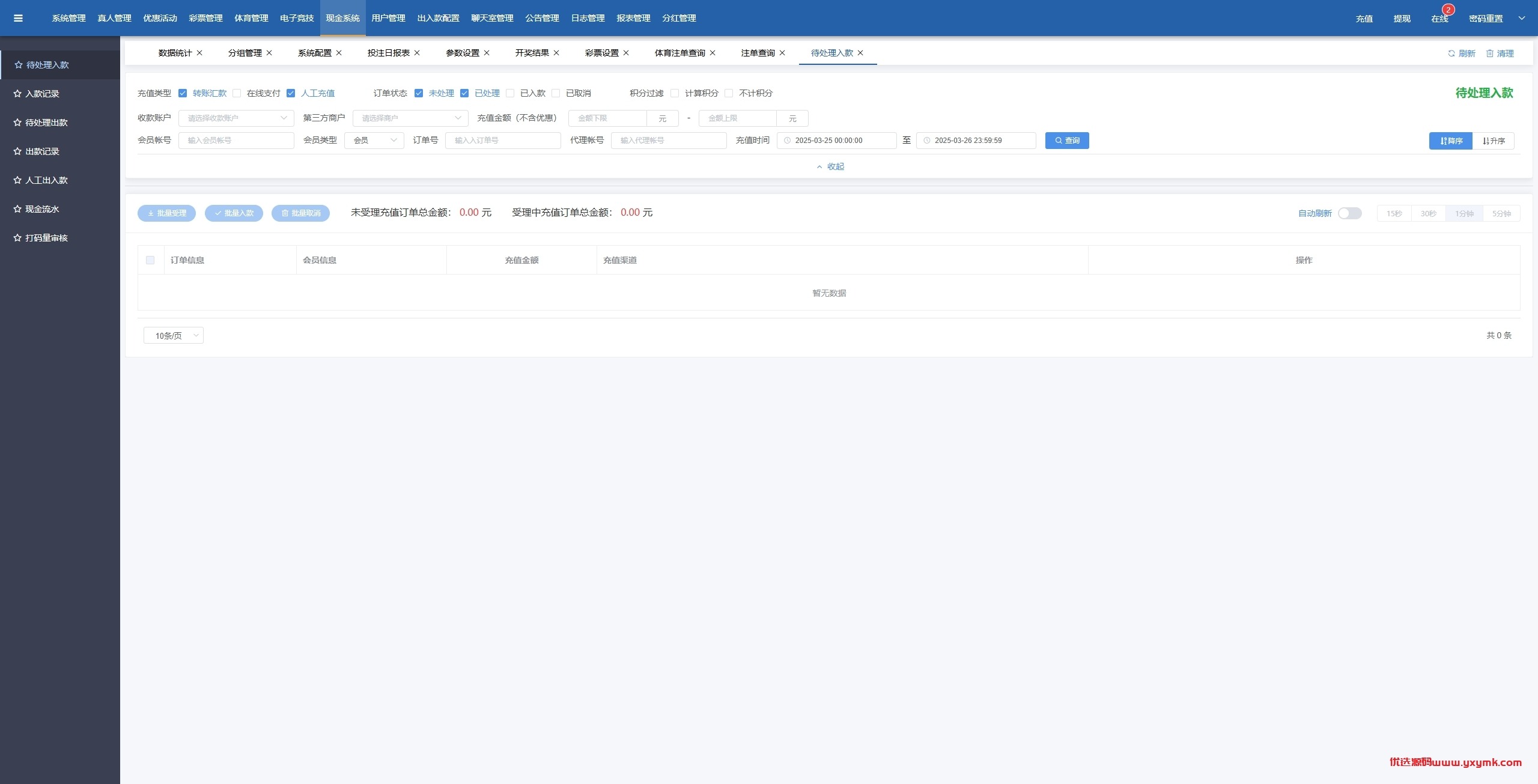Close the 分组管理 tab
Screen dimensions: 1538x784
269,53
